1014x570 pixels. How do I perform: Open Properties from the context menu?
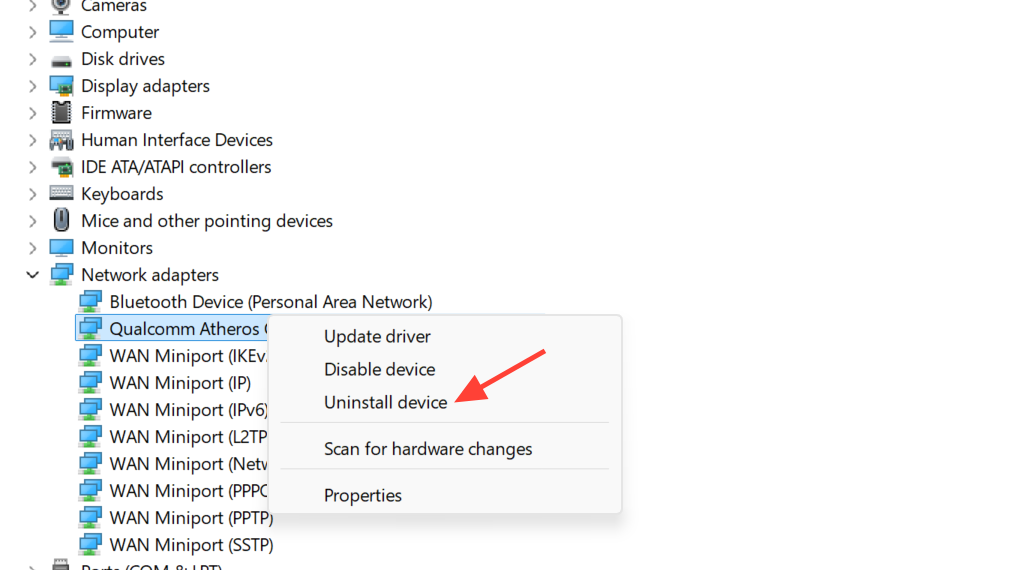(363, 496)
